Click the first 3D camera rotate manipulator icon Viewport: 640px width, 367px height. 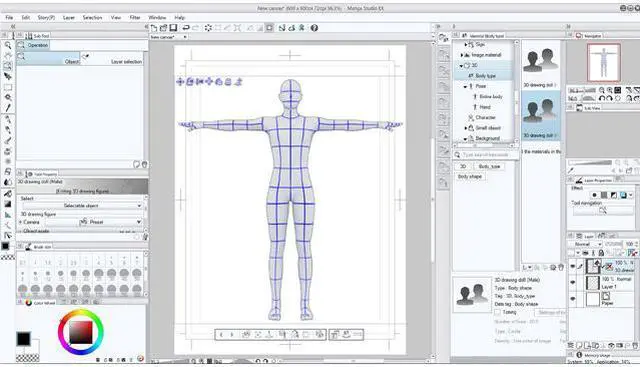[x=180, y=82]
